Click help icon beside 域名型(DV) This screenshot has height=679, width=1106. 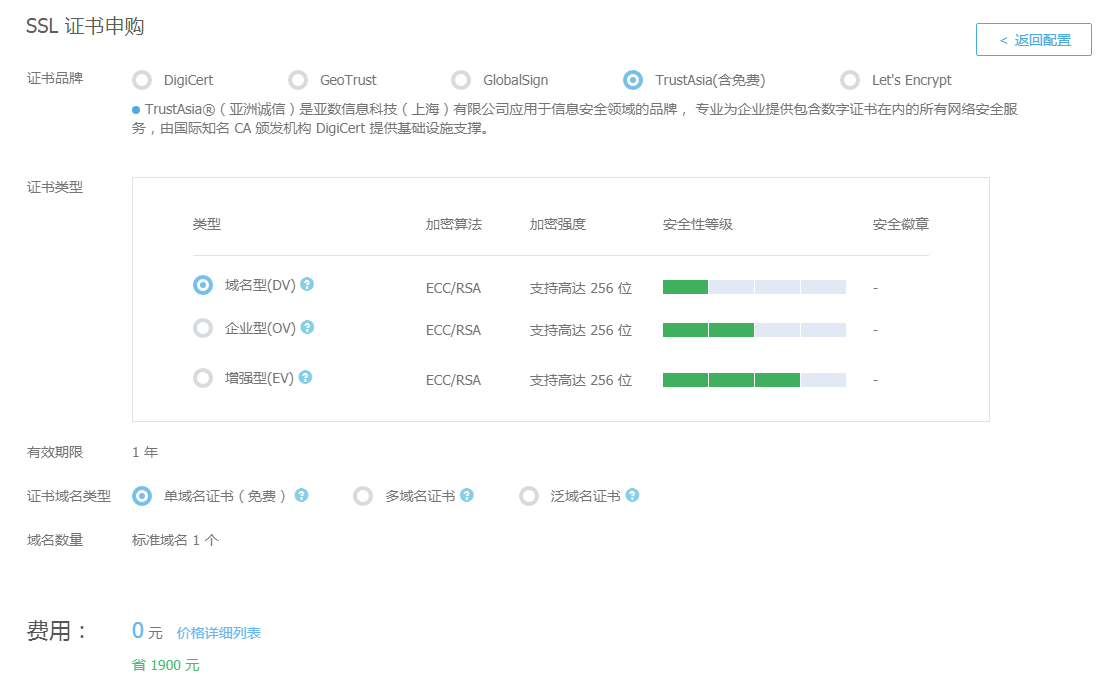[307, 284]
